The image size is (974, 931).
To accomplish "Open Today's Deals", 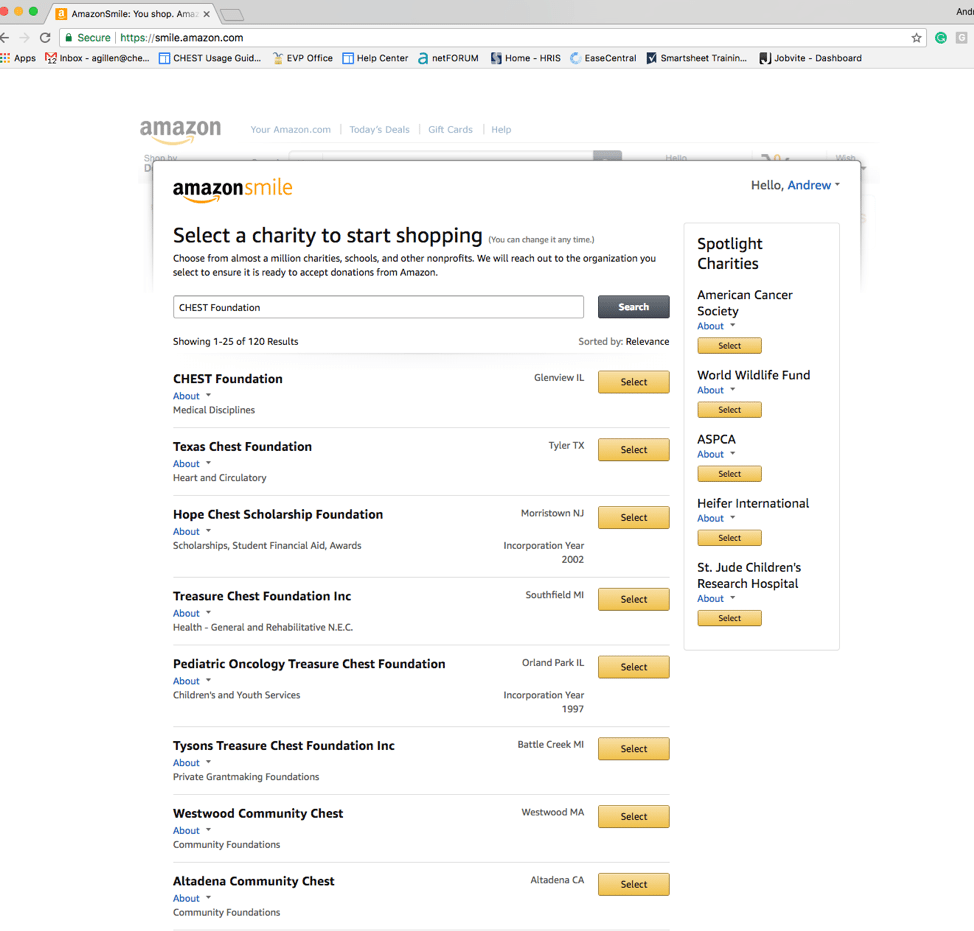I will (379, 129).
